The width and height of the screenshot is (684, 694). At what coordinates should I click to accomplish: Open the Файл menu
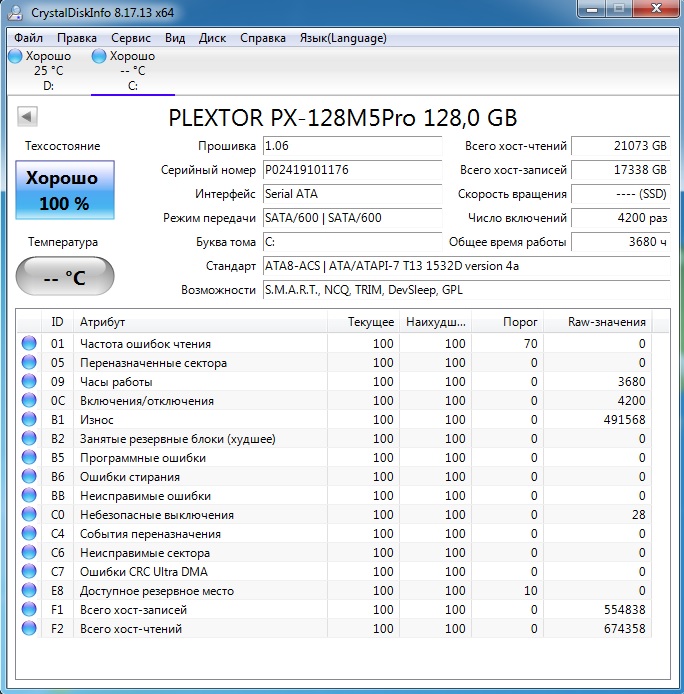click(x=29, y=38)
